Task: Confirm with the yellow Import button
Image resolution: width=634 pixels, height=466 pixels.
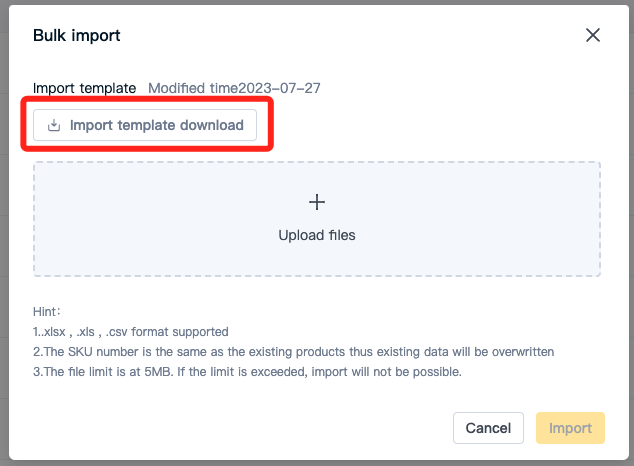Action: 570,428
